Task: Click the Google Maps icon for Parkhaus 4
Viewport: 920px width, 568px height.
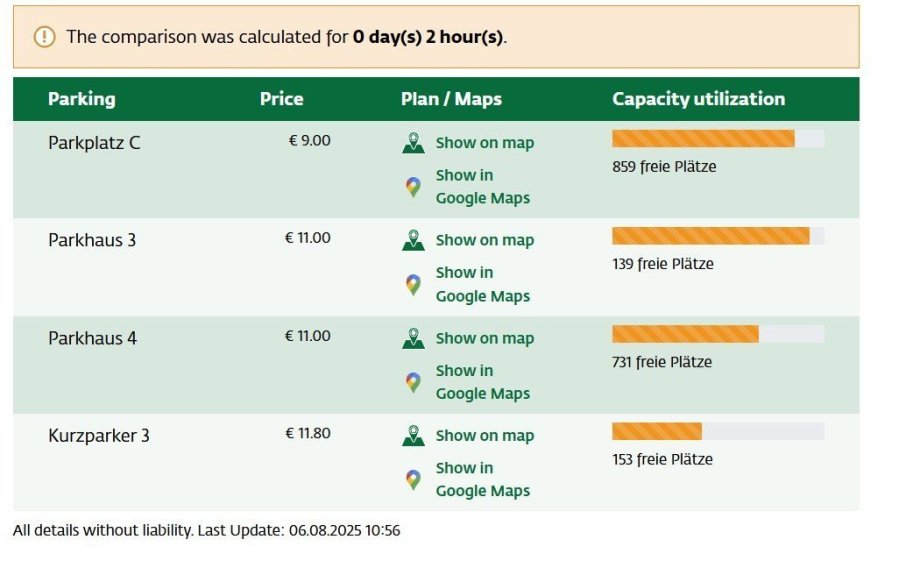Action: (413, 382)
